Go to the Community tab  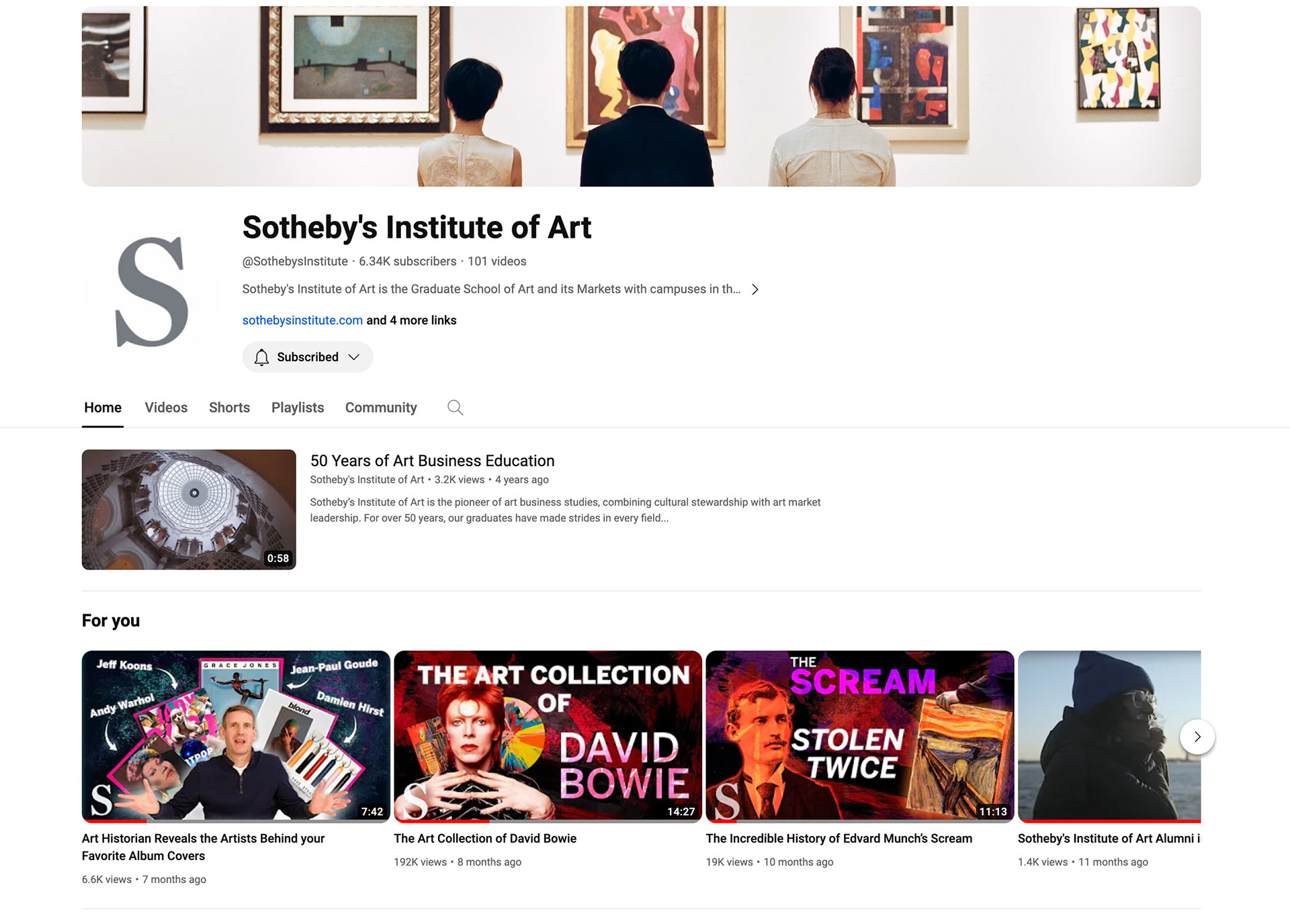[x=381, y=408]
